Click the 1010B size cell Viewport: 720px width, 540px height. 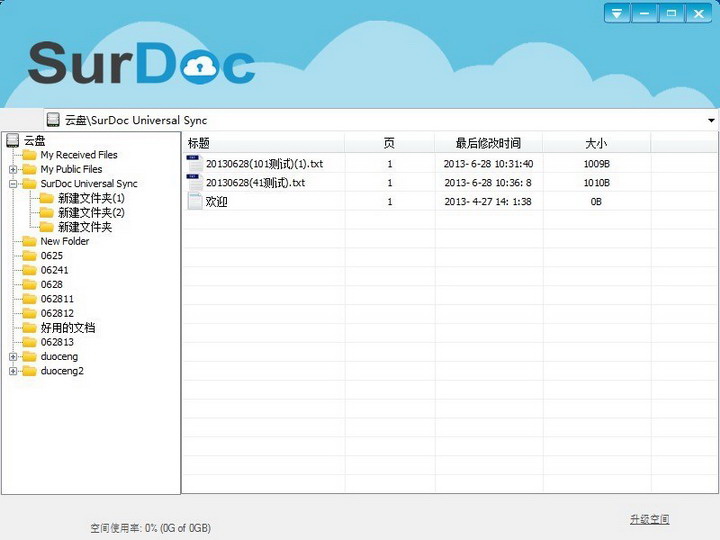596,183
